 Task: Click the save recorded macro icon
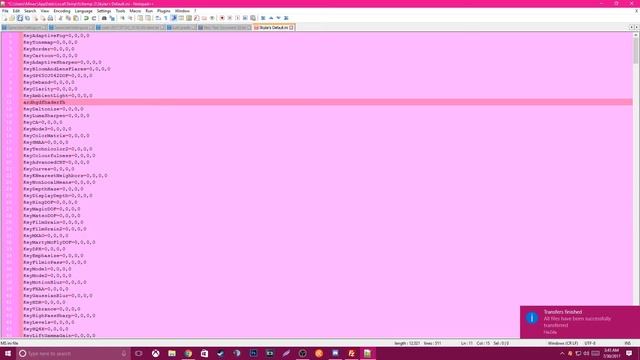click(x=253, y=18)
